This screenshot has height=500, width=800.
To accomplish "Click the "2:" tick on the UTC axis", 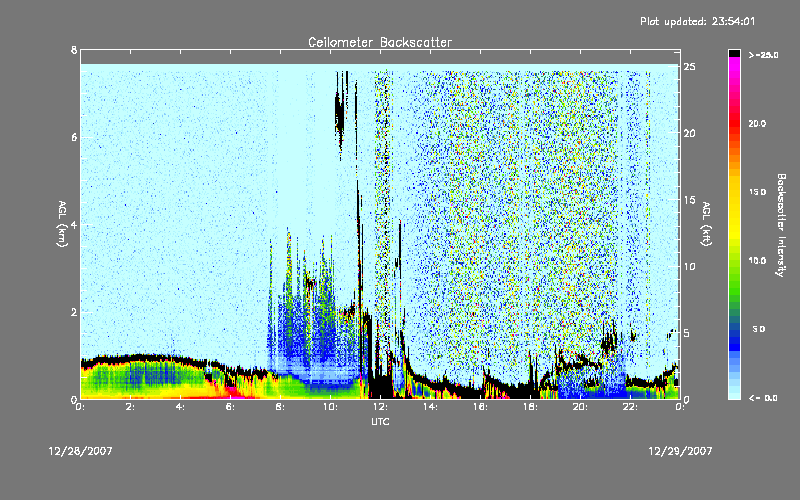I will point(130,407).
